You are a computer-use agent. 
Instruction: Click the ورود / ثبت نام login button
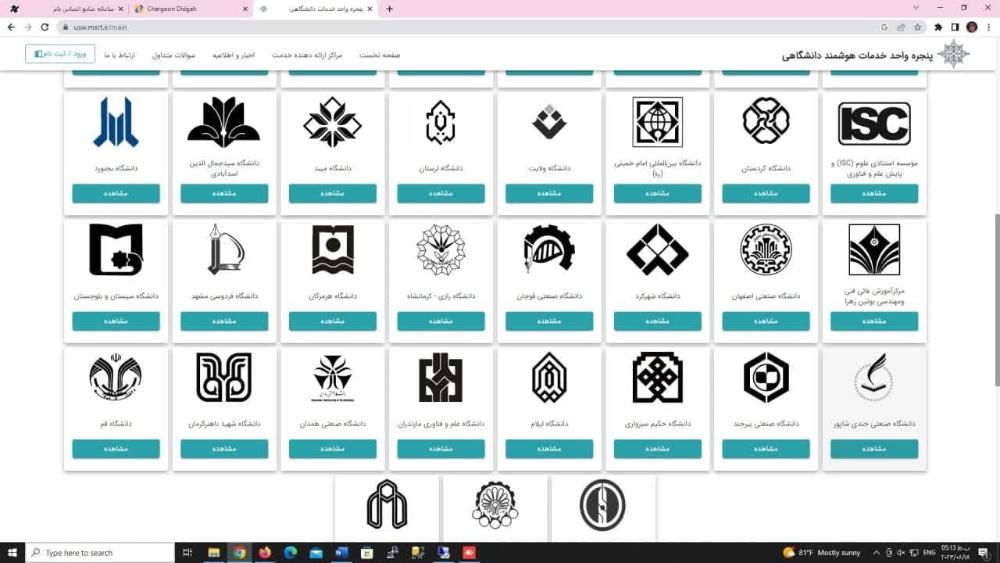click(x=60, y=54)
